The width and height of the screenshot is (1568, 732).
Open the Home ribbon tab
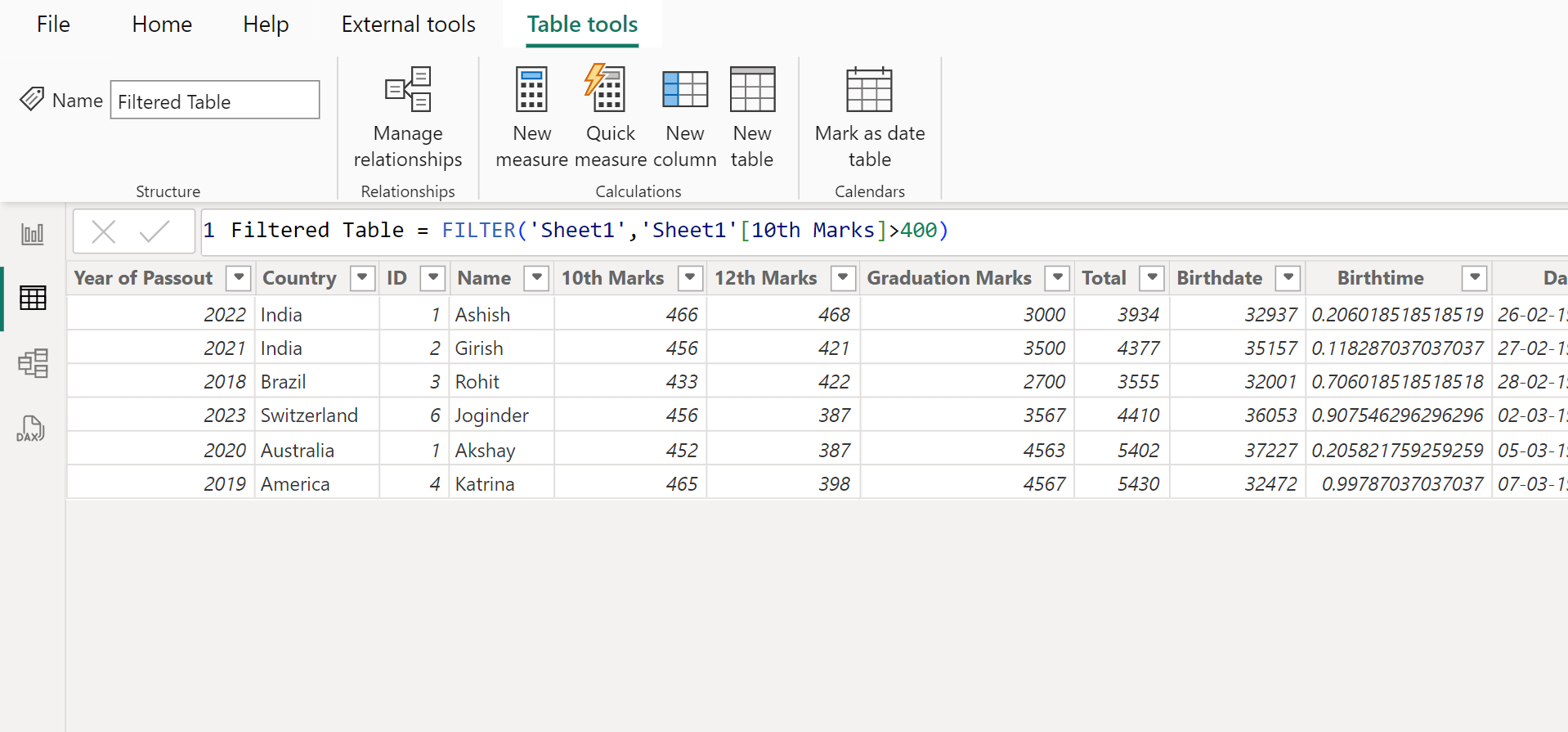(162, 25)
